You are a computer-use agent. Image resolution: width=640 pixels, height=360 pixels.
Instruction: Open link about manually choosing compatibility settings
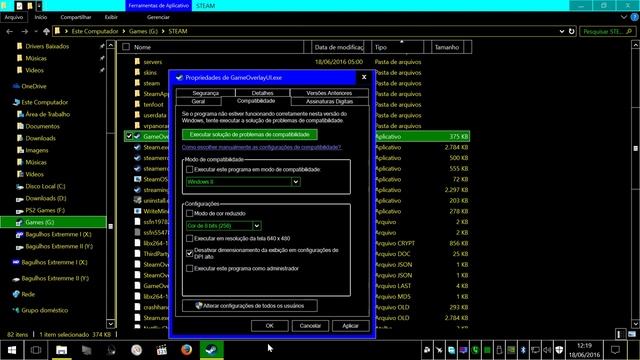[262, 147]
